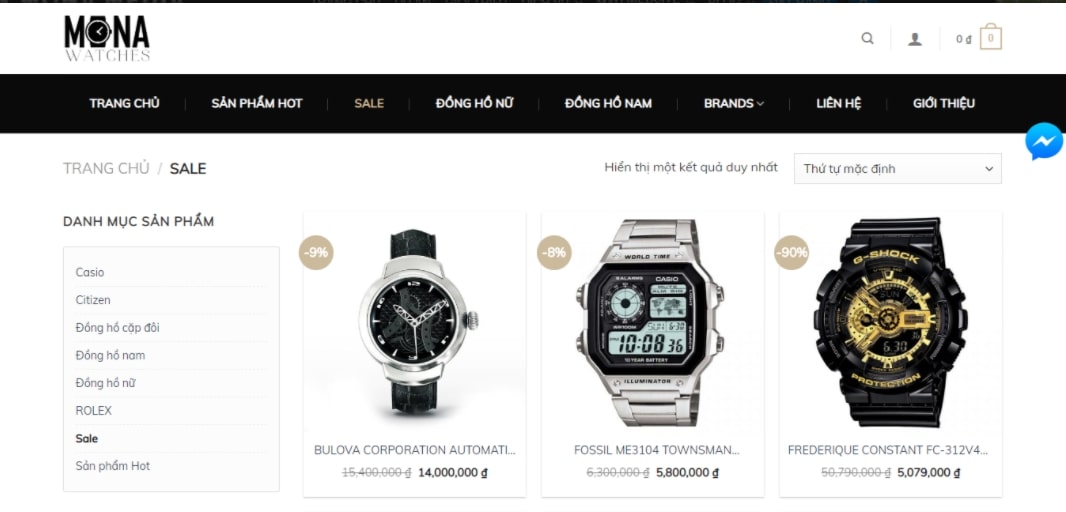Select the Sale menu item
Image resolution: width=1066 pixels, height=512 pixels.
point(369,103)
